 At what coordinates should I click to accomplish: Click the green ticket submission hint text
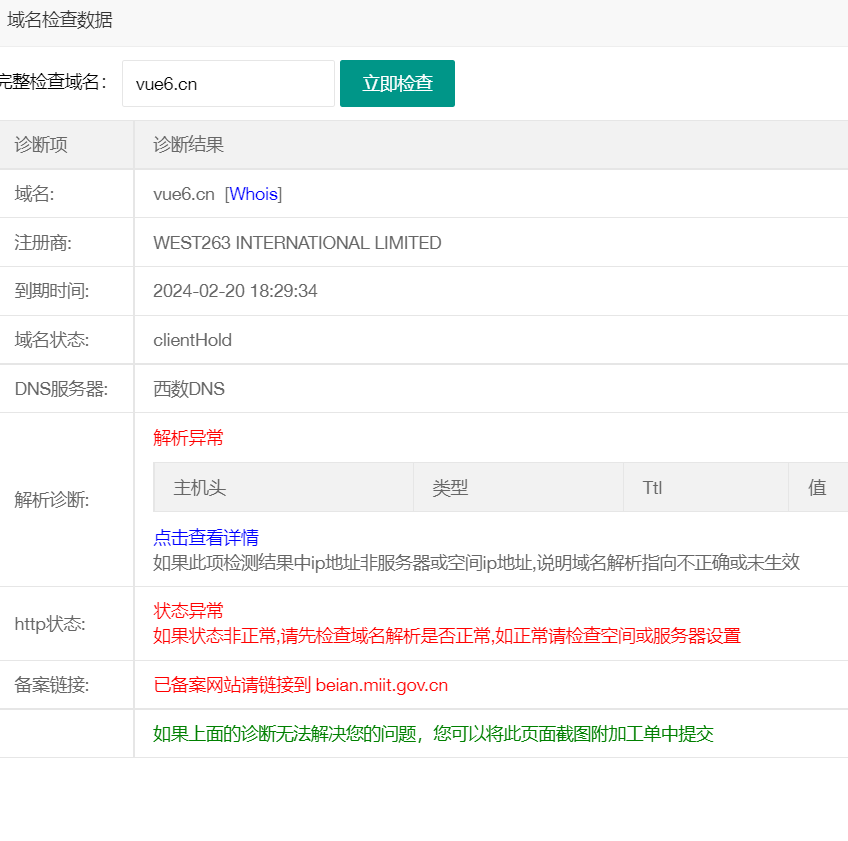[x=433, y=734]
